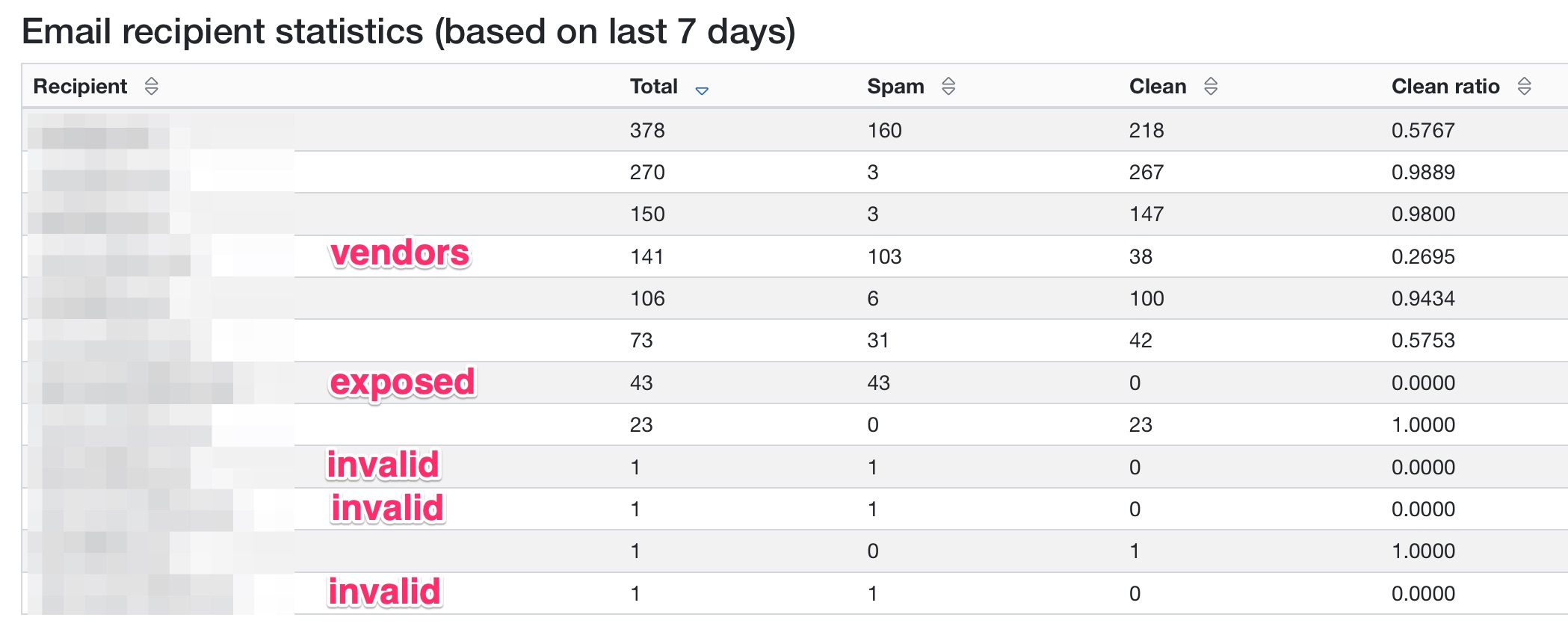Click the sort icon next to Spam
1568x638 pixels.
pyautogui.click(x=948, y=87)
